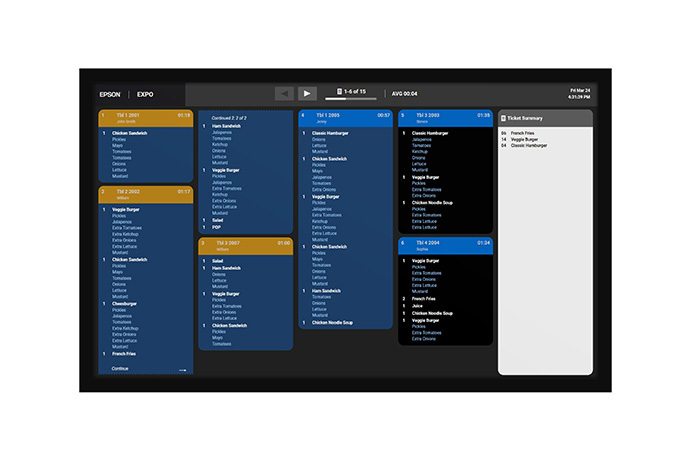Click the ticket count icon beside 1-6 of 15
Image resolution: width=690 pixels, height=460 pixels.
tap(340, 92)
